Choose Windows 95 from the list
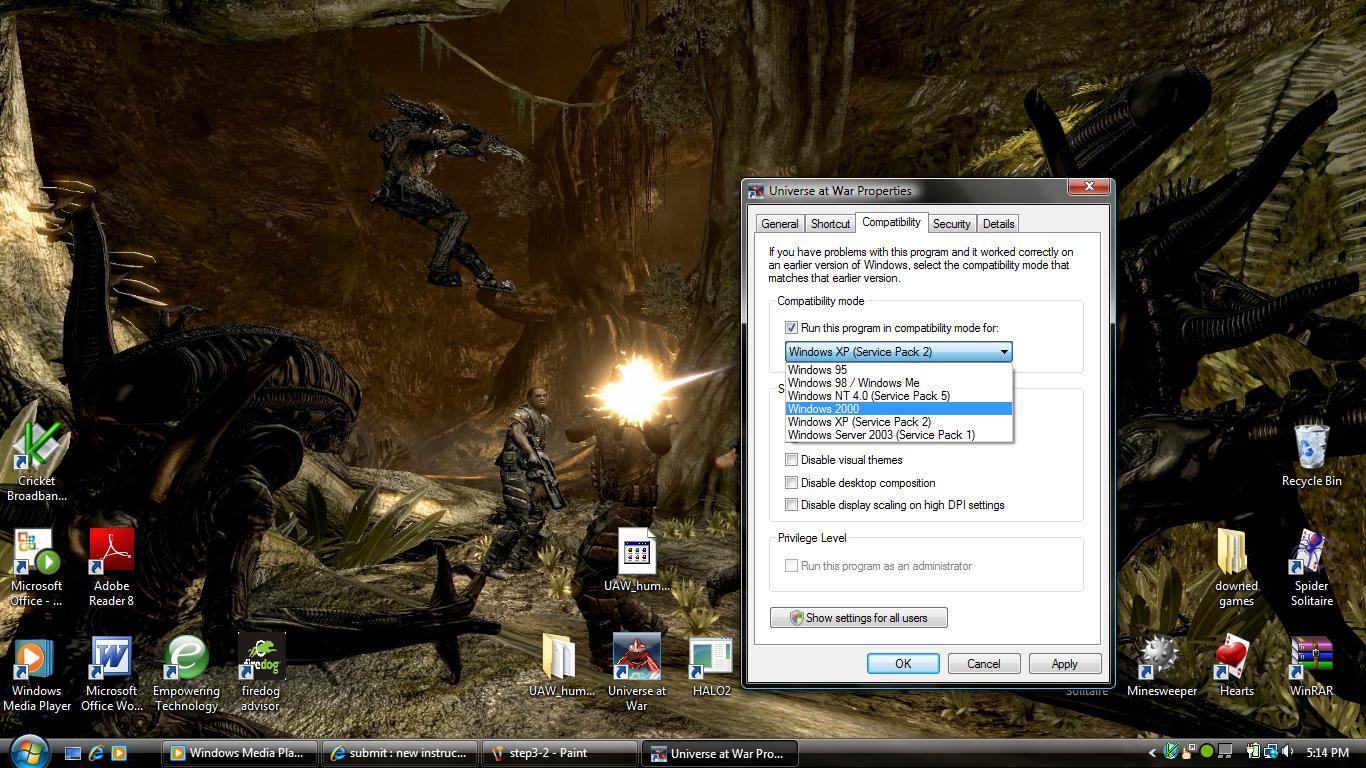The image size is (1366, 768). point(899,370)
